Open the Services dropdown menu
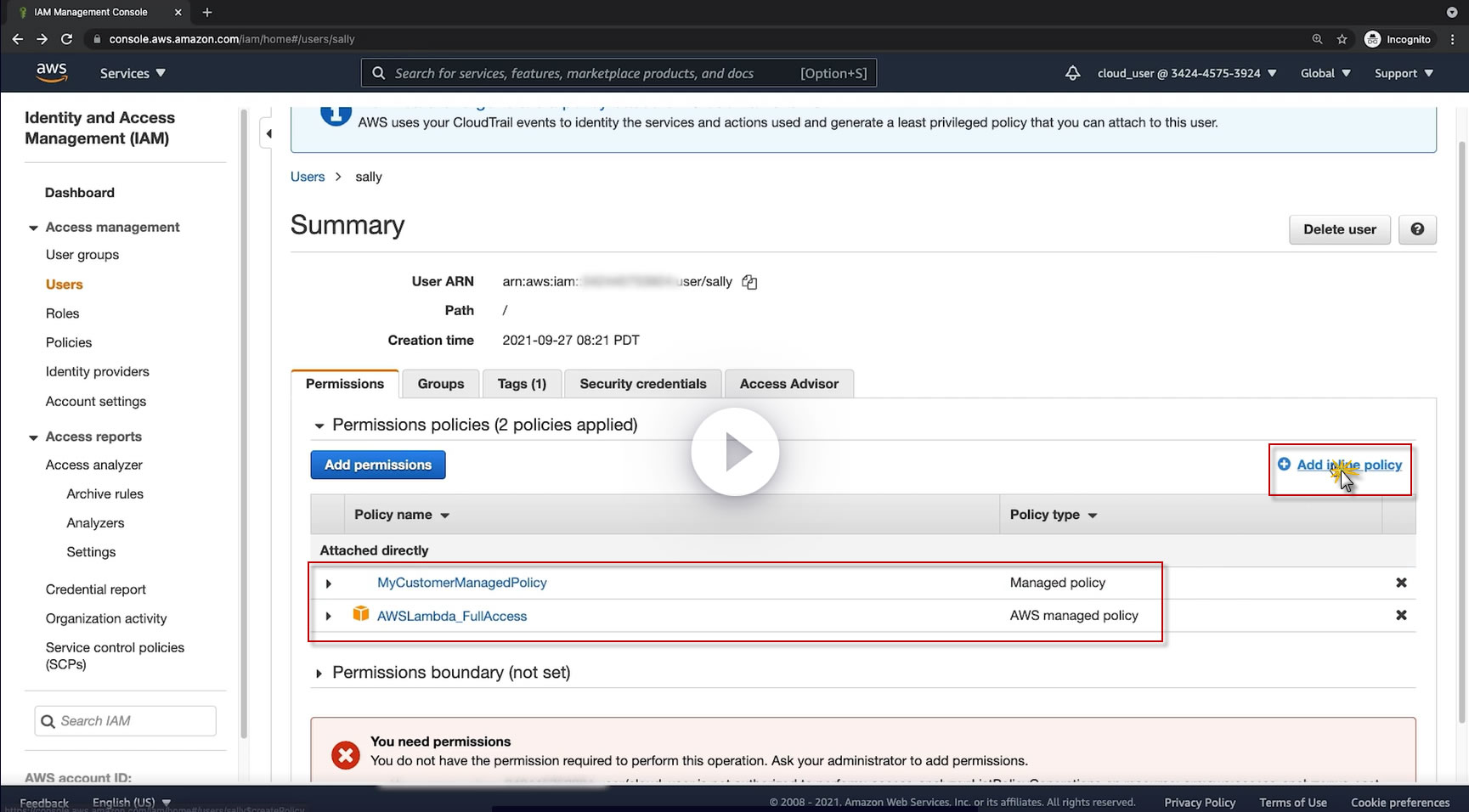Screen dimensions: 1469x812 point(133,73)
